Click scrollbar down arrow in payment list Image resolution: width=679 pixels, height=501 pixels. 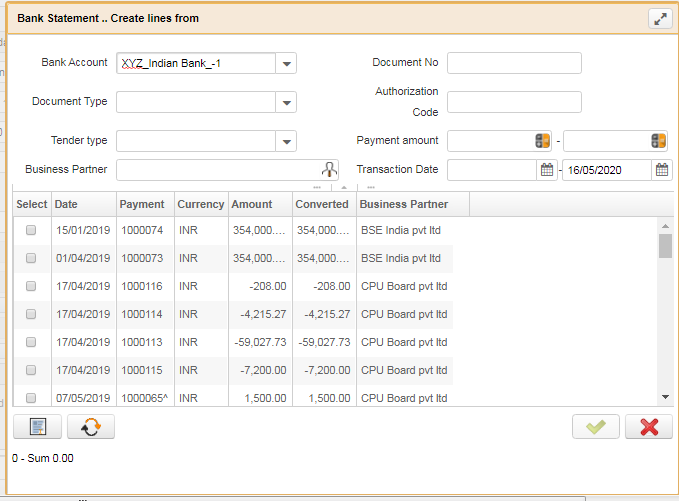pos(666,397)
